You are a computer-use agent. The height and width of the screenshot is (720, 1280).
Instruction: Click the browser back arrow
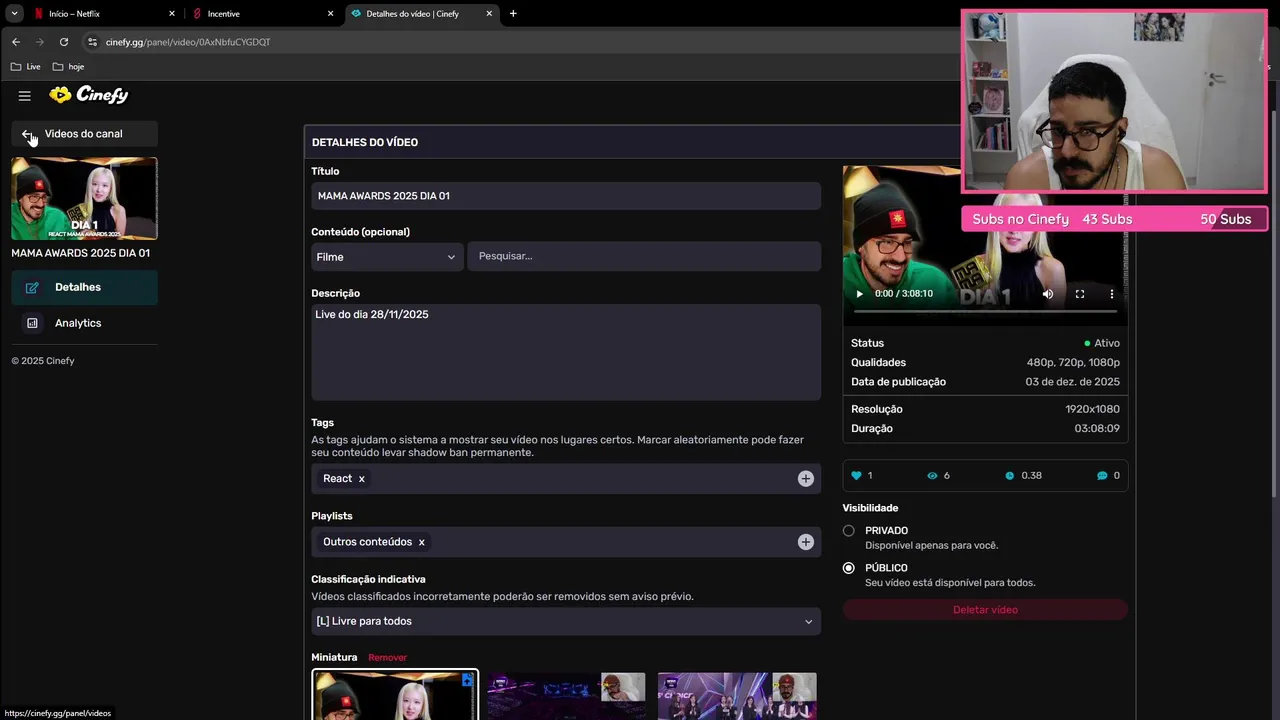16,42
